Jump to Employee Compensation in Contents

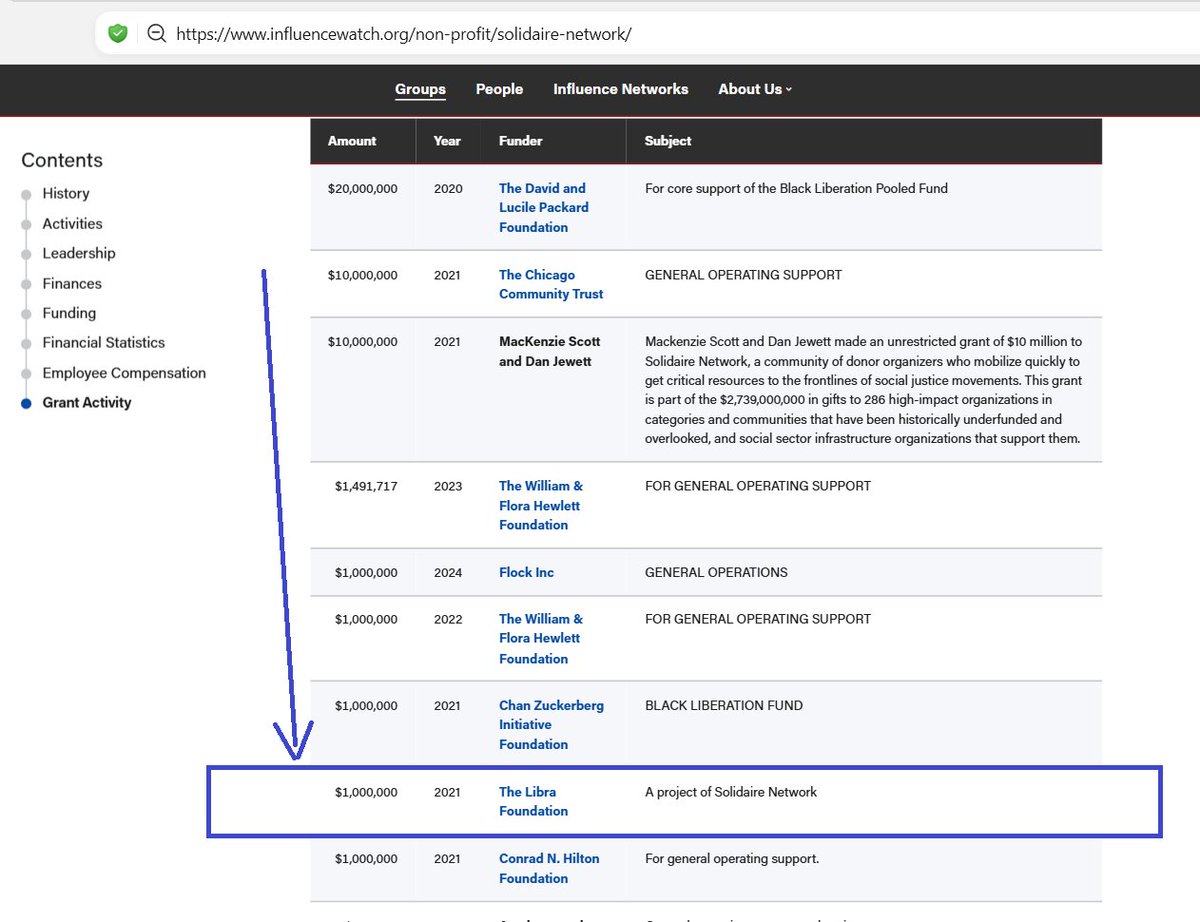(124, 372)
